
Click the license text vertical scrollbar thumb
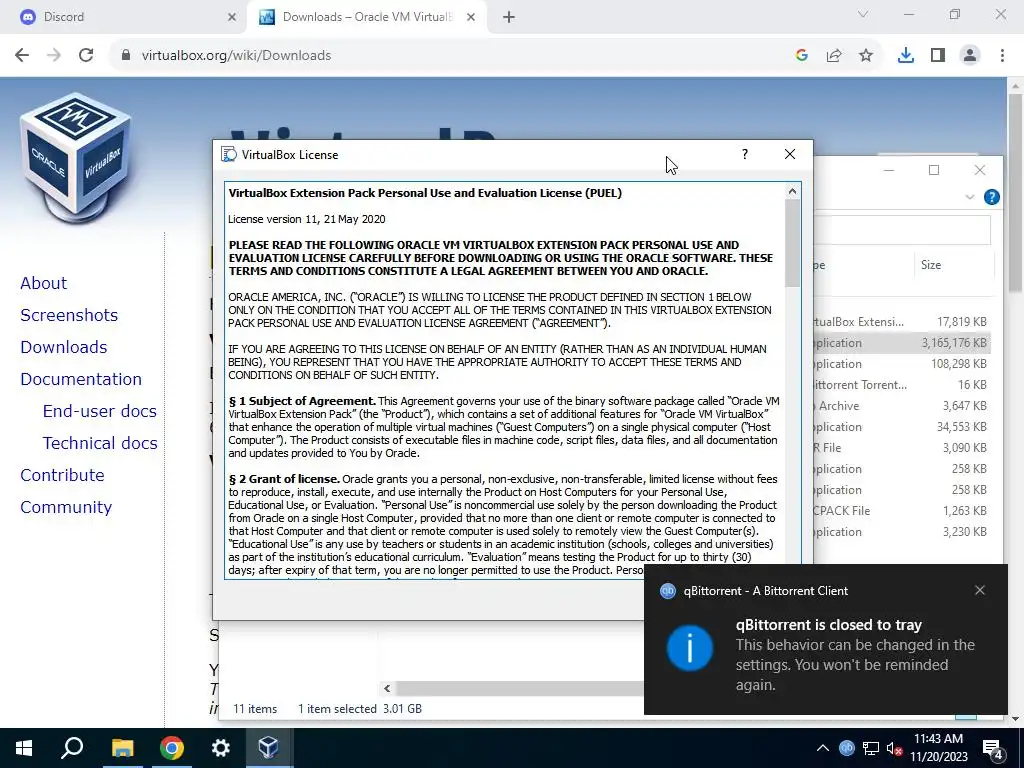click(x=792, y=243)
